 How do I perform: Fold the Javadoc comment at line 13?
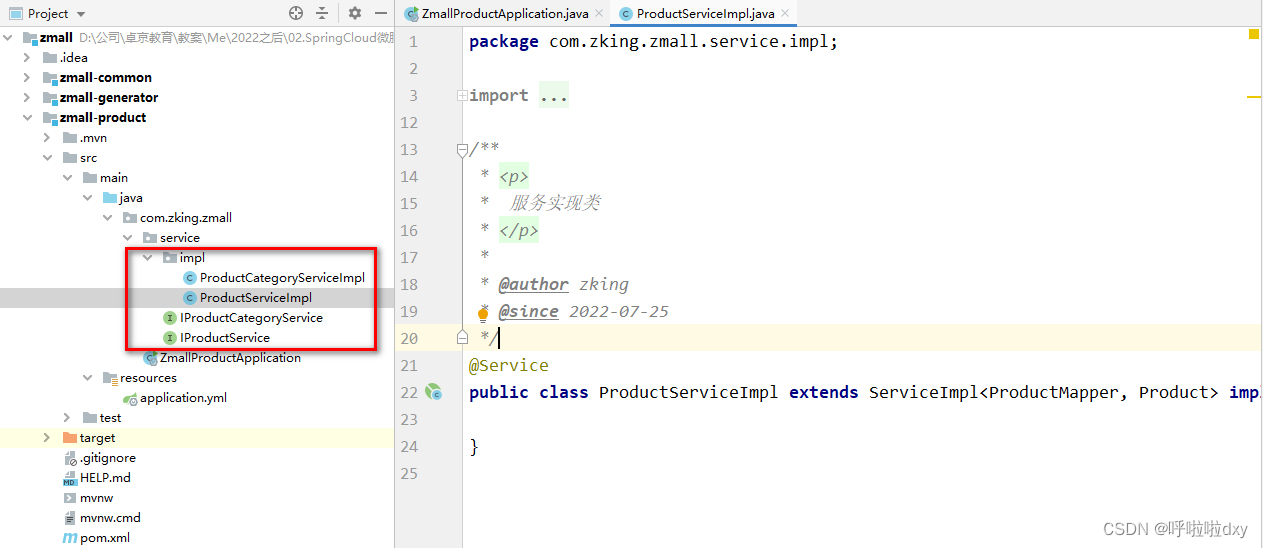461,150
